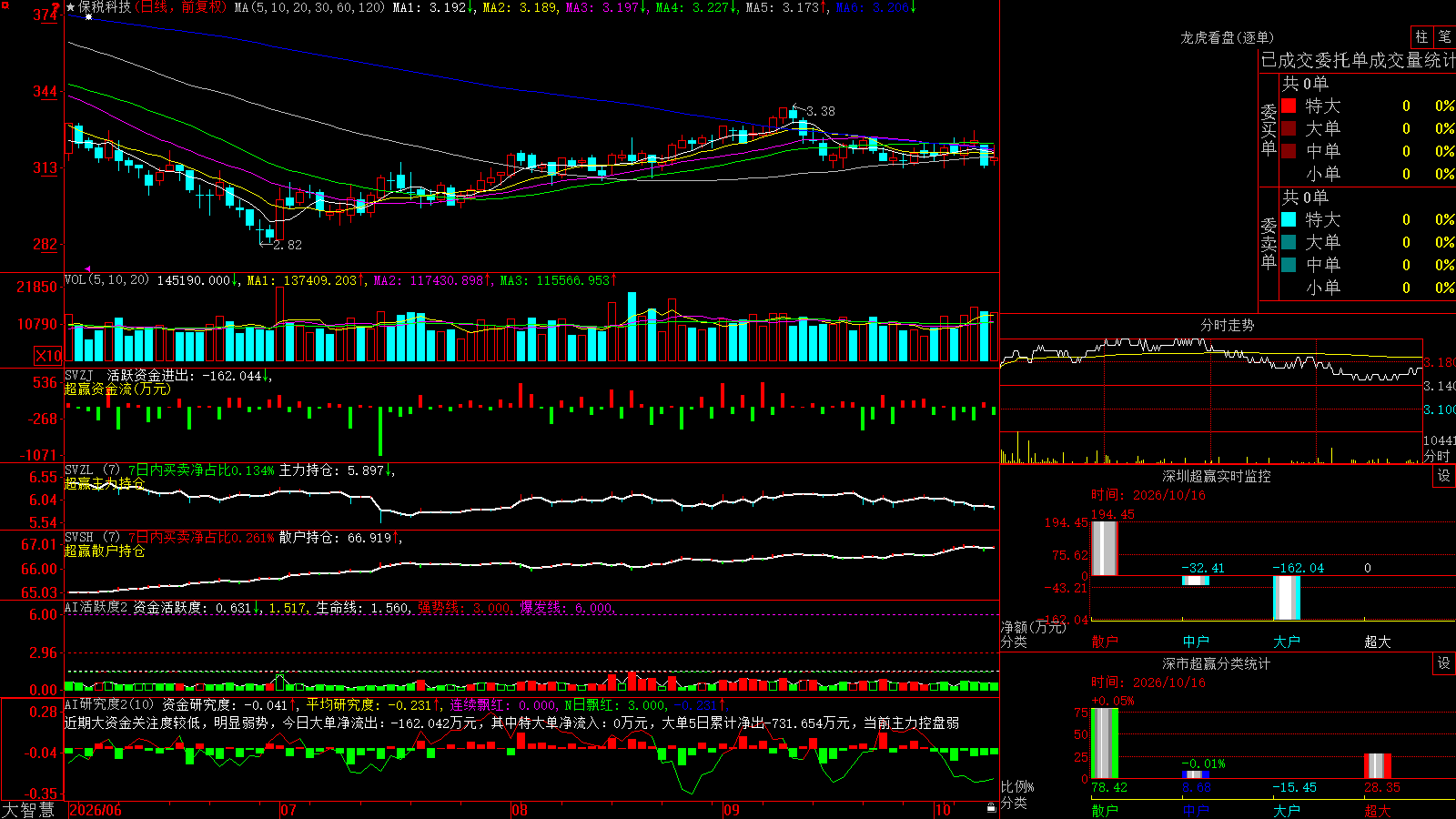
Task: Click the dark red 大单 buy-order swatch
Action: click(x=1289, y=128)
